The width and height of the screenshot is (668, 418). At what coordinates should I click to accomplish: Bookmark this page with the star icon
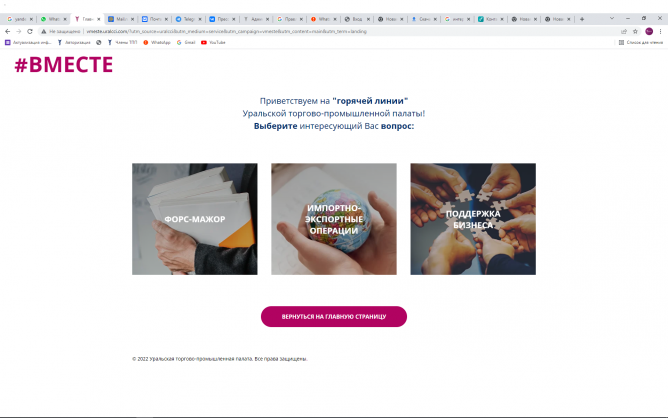click(x=635, y=32)
